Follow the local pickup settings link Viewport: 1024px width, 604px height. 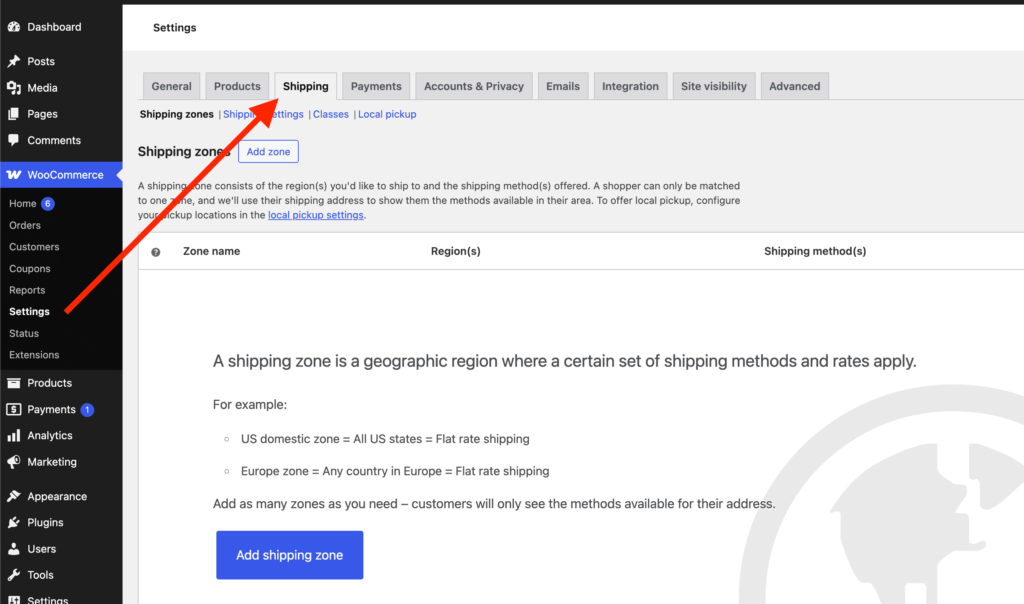(x=315, y=215)
